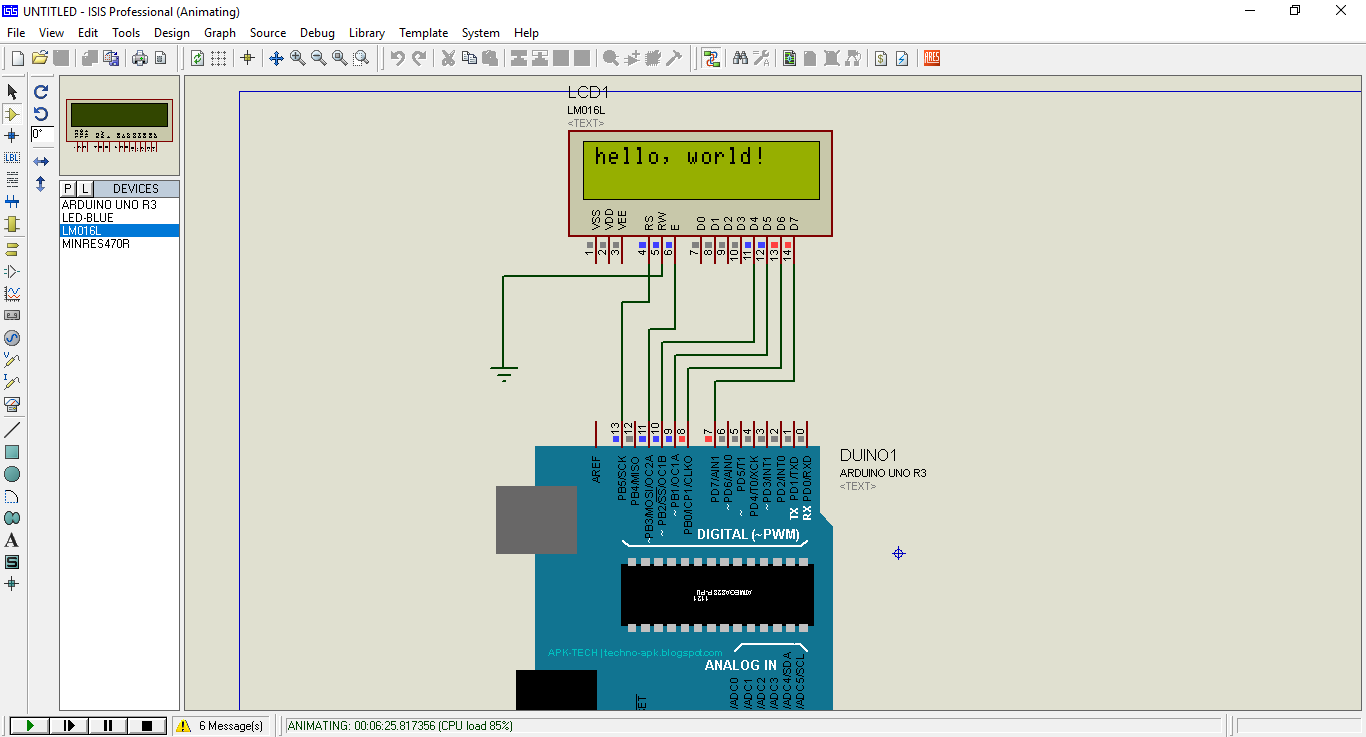This screenshot has width=1366, height=737.
Task: Select Junction Dot mode
Action: coord(12,136)
